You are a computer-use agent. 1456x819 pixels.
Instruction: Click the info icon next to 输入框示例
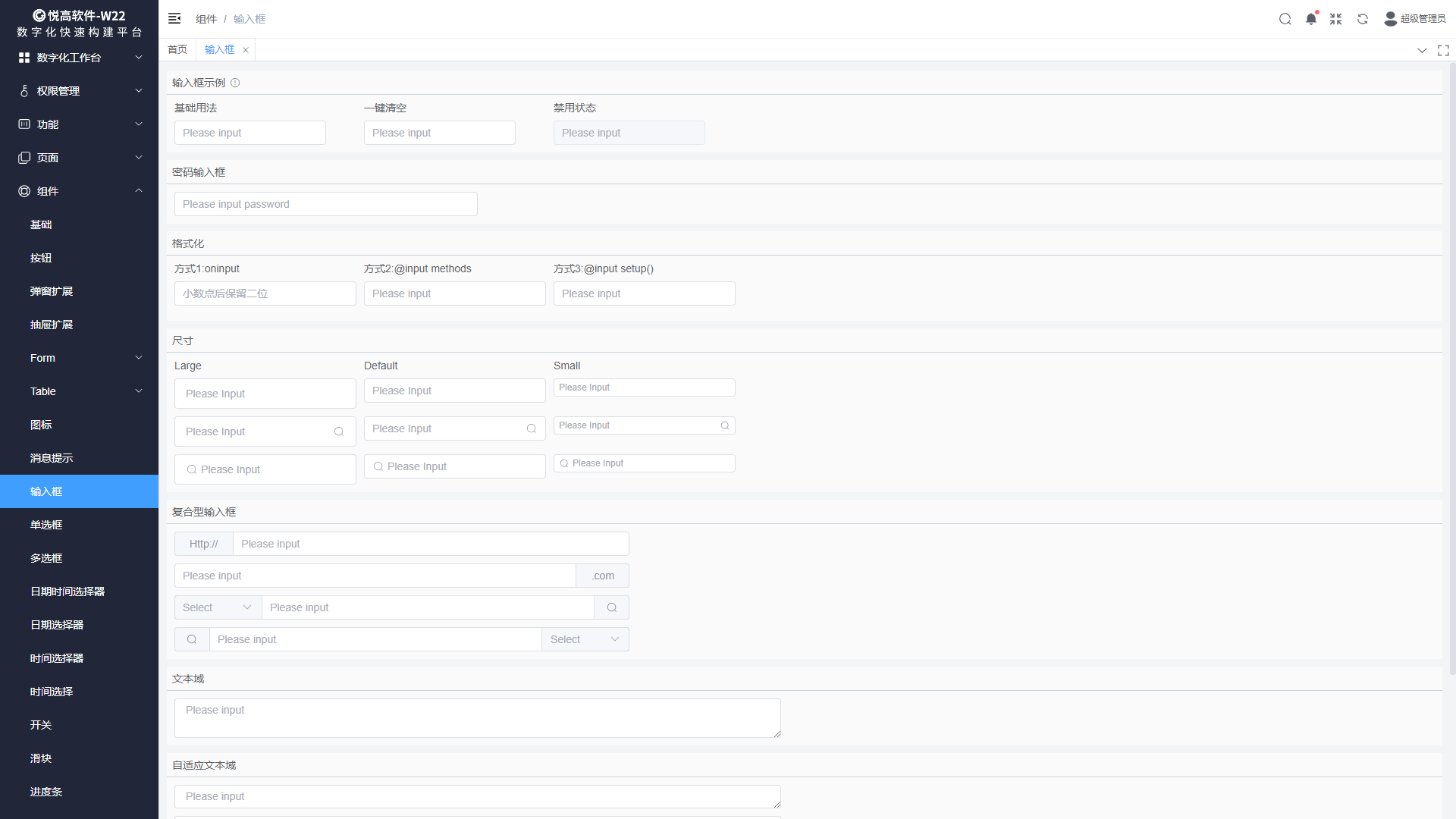[x=235, y=83]
